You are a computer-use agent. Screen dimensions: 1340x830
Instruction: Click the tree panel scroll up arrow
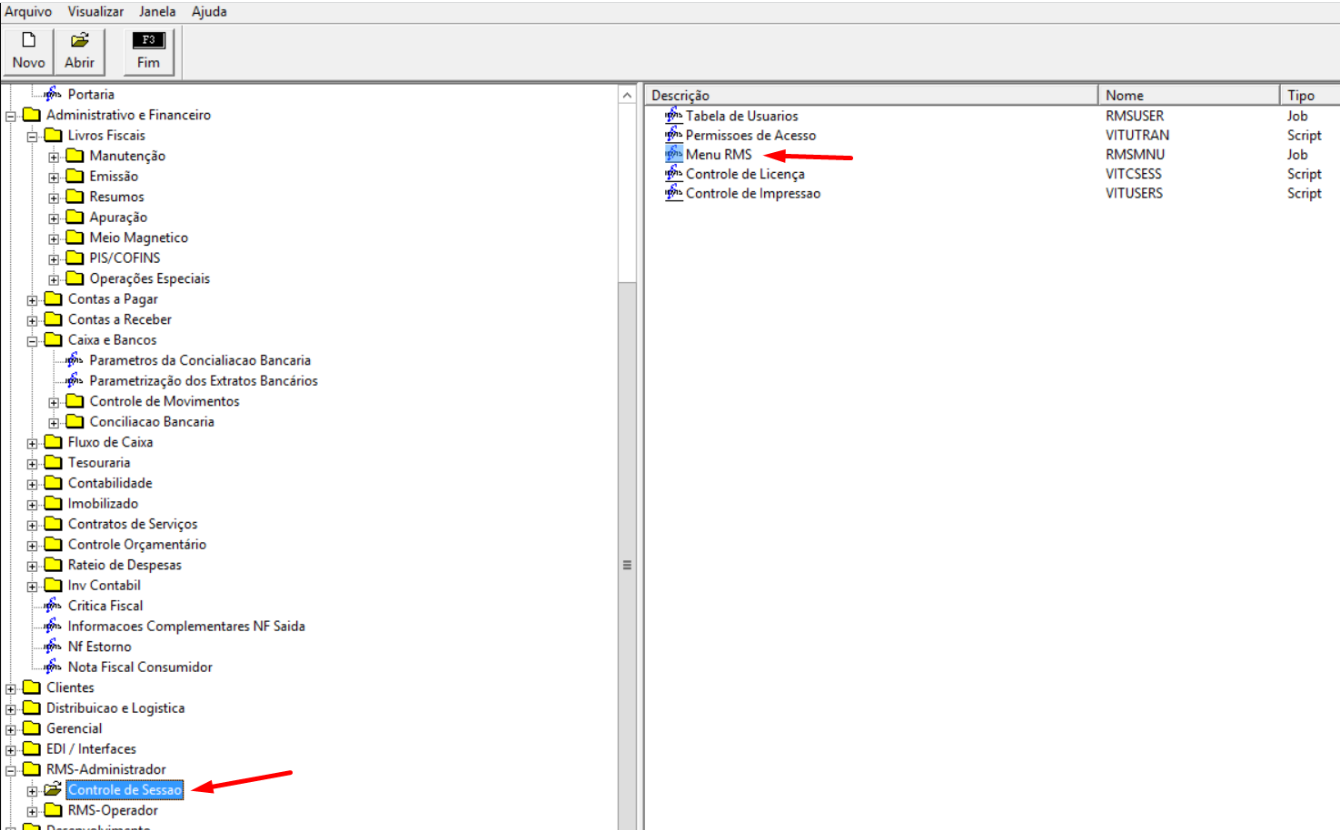pyautogui.click(x=628, y=95)
